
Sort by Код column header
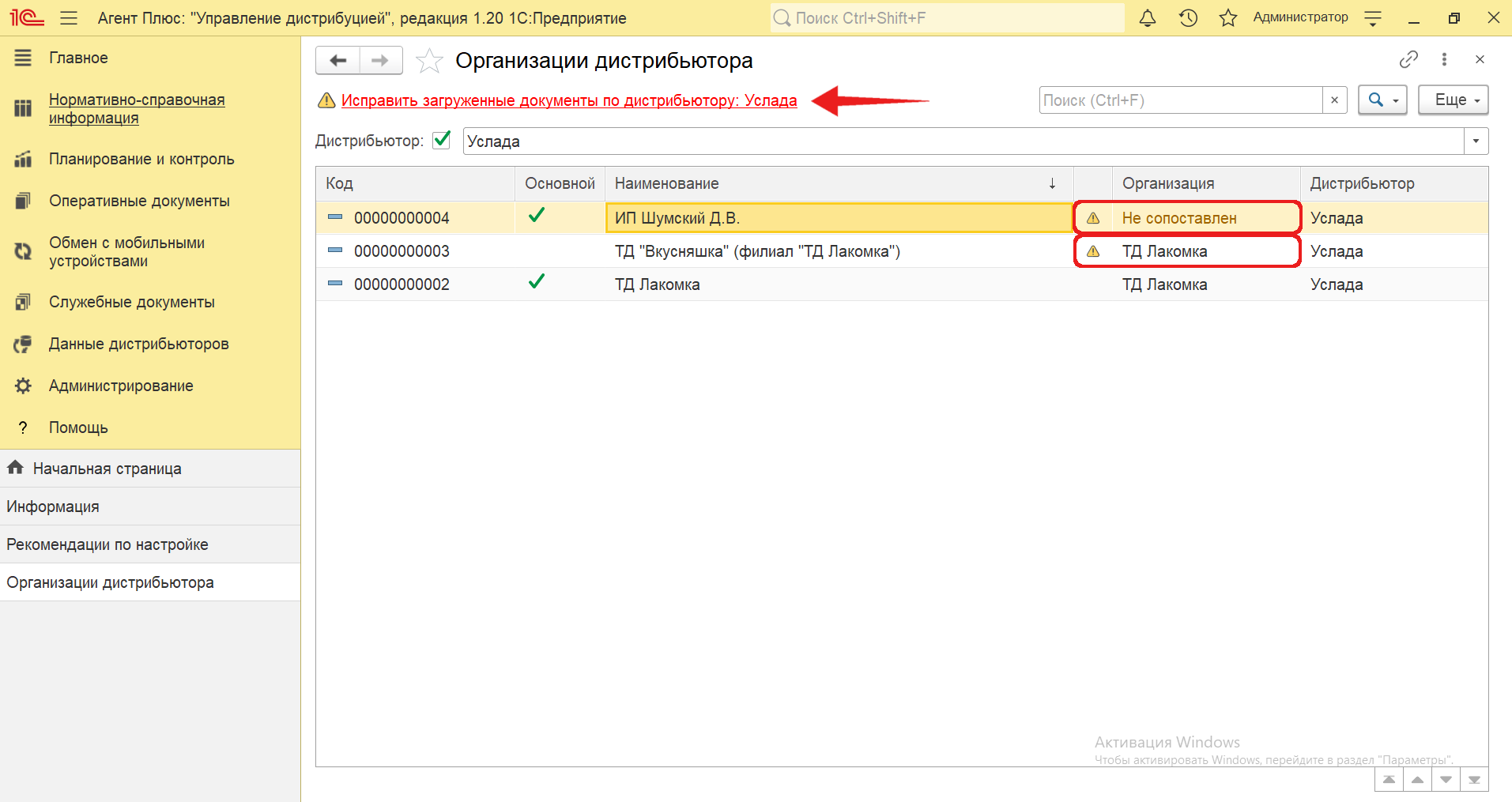coord(415,183)
